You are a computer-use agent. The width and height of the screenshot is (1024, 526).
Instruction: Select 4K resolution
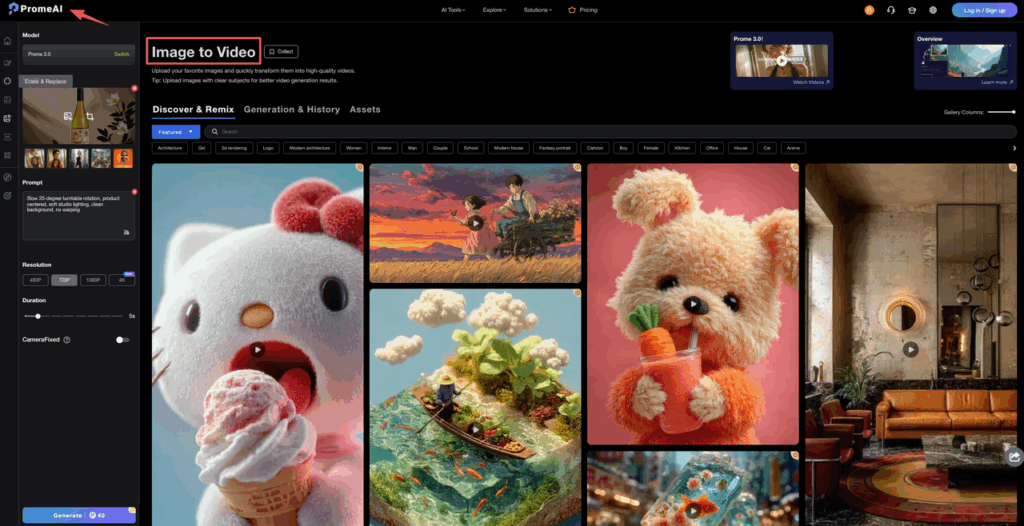122,280
